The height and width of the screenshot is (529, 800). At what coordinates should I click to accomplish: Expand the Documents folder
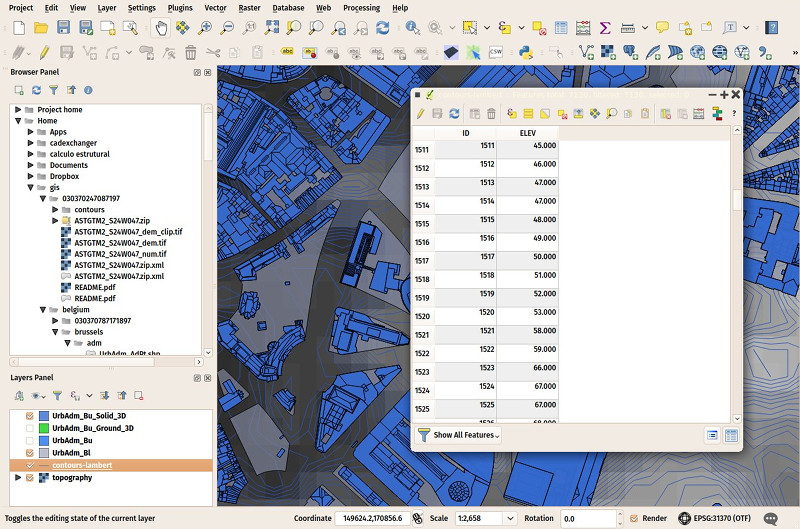(x=30, y=165)
